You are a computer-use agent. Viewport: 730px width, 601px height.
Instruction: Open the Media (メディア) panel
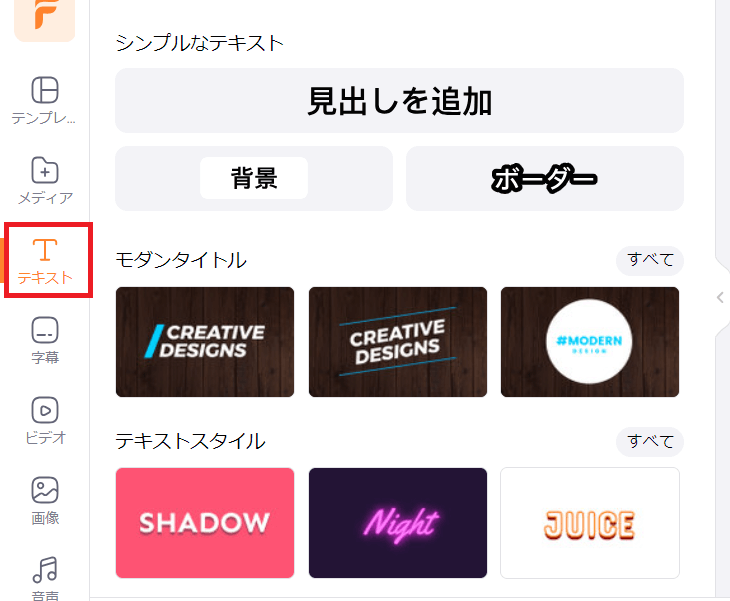coord(45,181)
